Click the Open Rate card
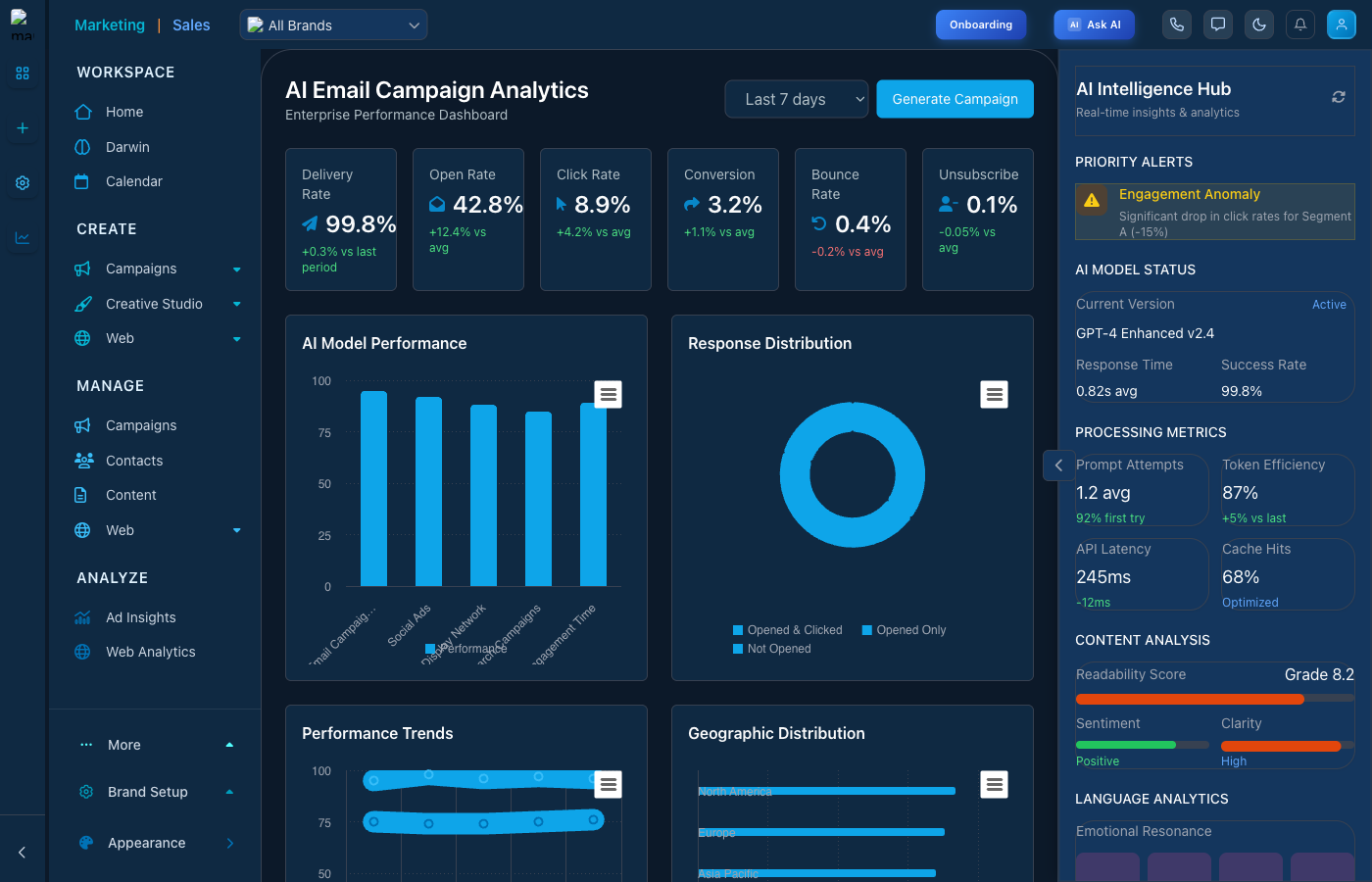The width and height of the screenshot is (1372, 882). point(468,220)
